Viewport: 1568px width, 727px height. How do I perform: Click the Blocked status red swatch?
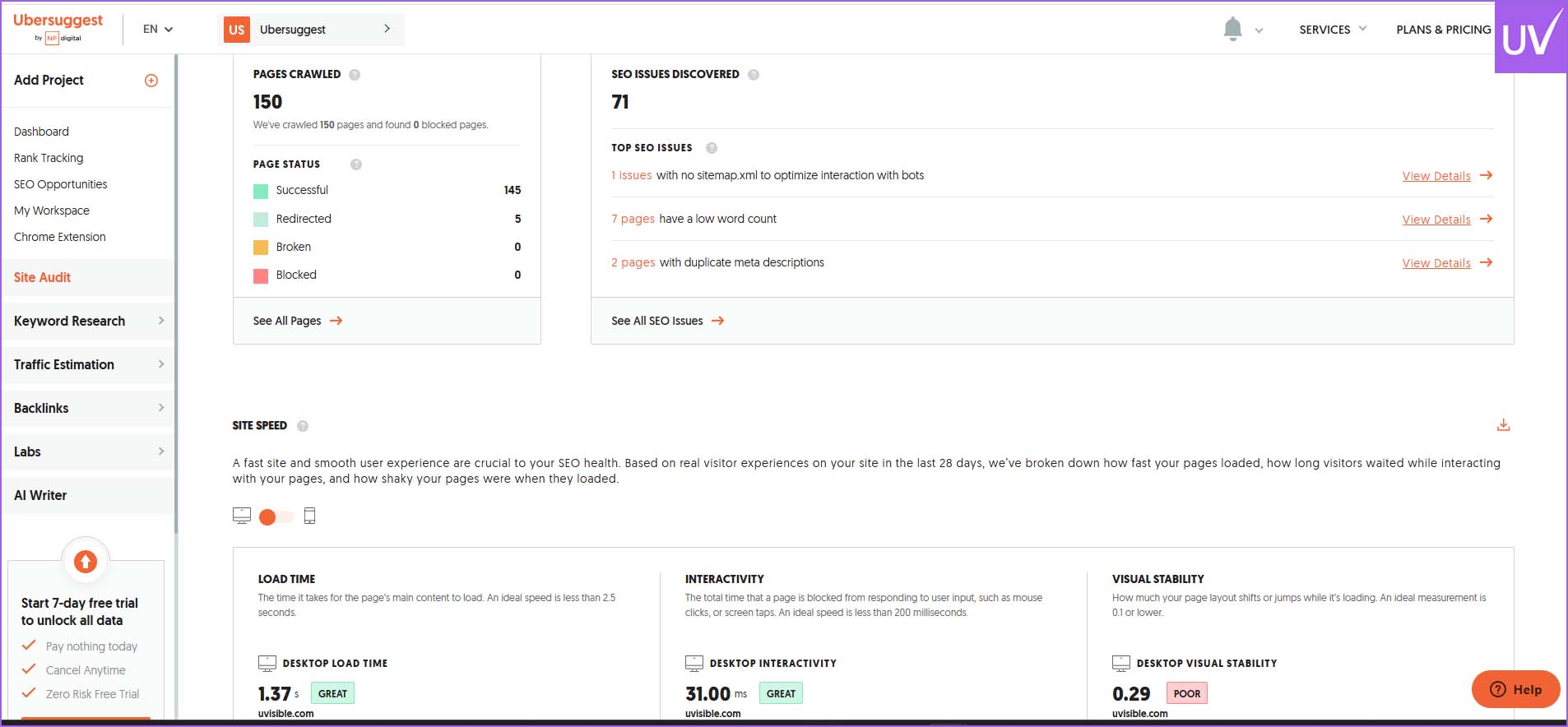pos(261,276)
